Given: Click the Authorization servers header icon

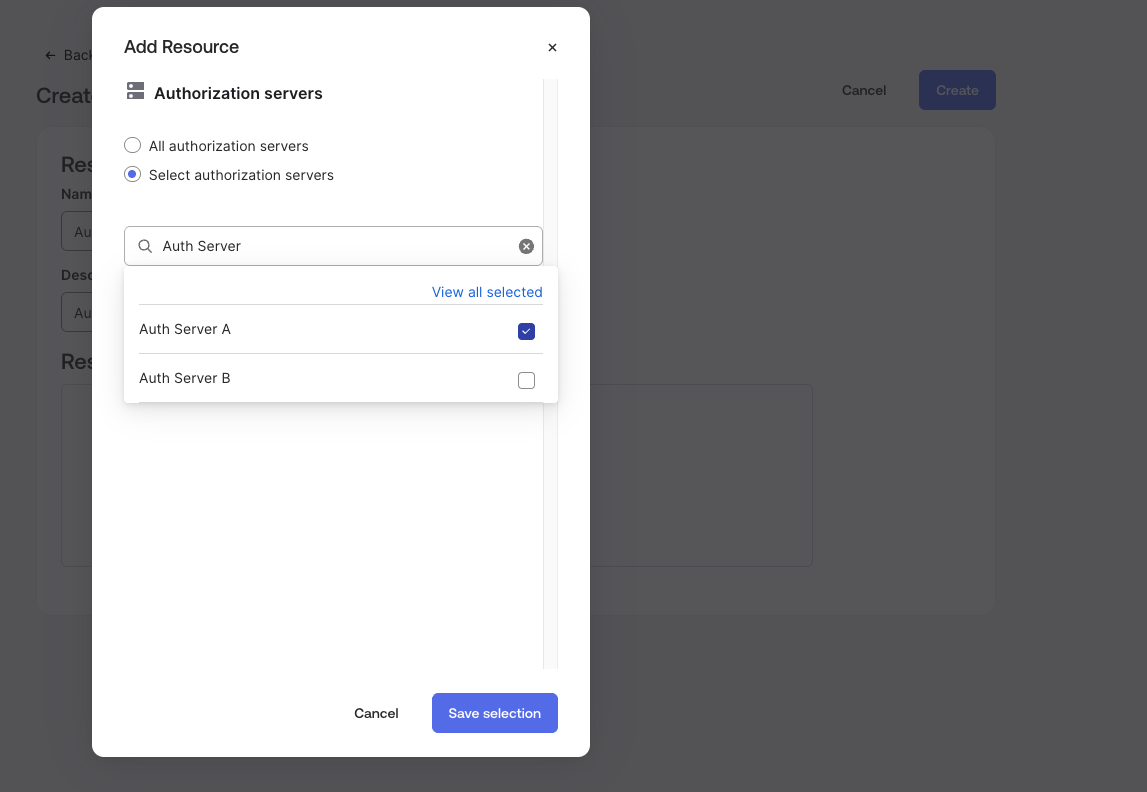Looking at the screenshot, I should 135,91.
